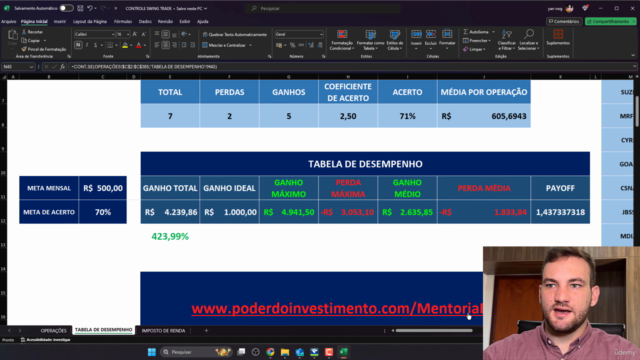Open the OPERAÇÕES sheet tab
The height and width of the screenshot is (360, 640).
pos(53,331)
